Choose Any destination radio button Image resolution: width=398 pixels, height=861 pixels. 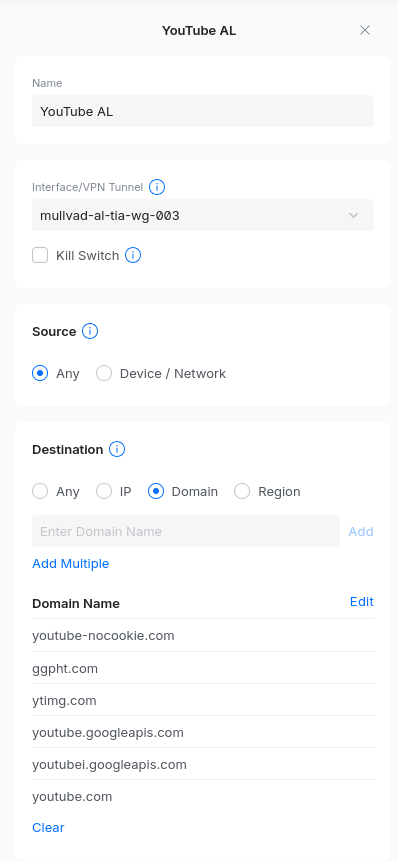[x=40, y=491]
